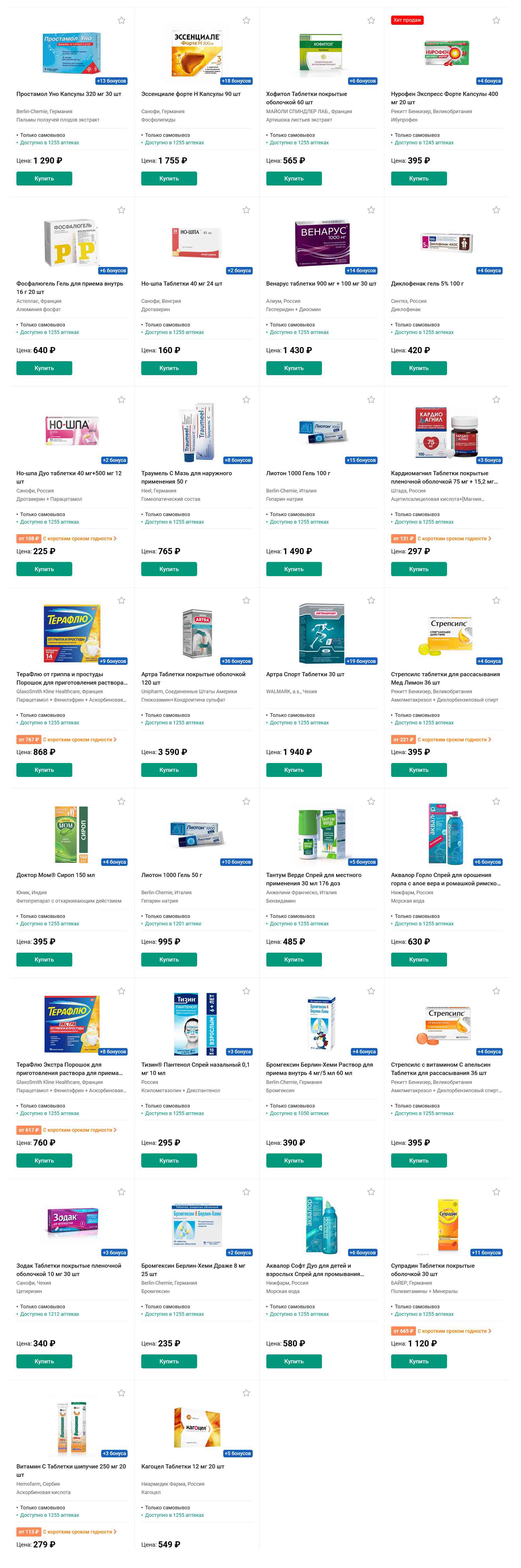Screen dimensions: 521x1568
Task: Toggle favorite star on Зодак Таблетки
Action: (x=121, y=1192)
